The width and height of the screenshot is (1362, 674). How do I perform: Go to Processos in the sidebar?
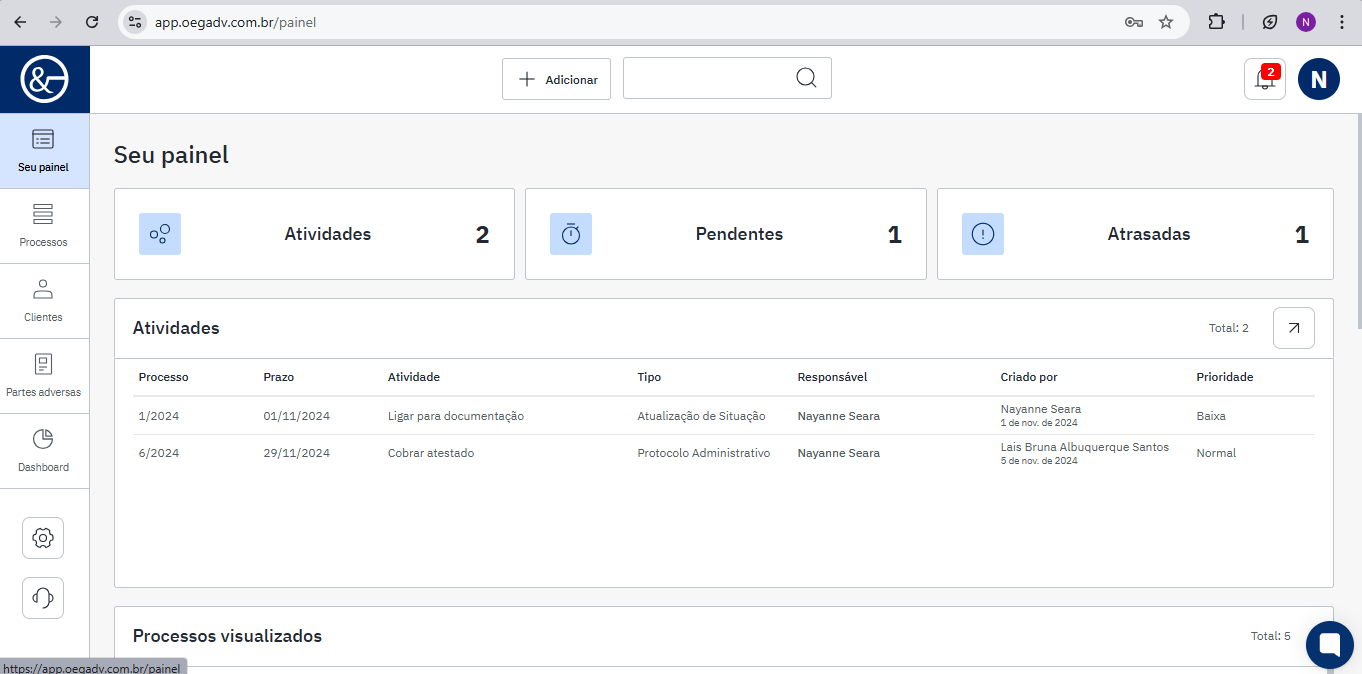click(44, 226)
